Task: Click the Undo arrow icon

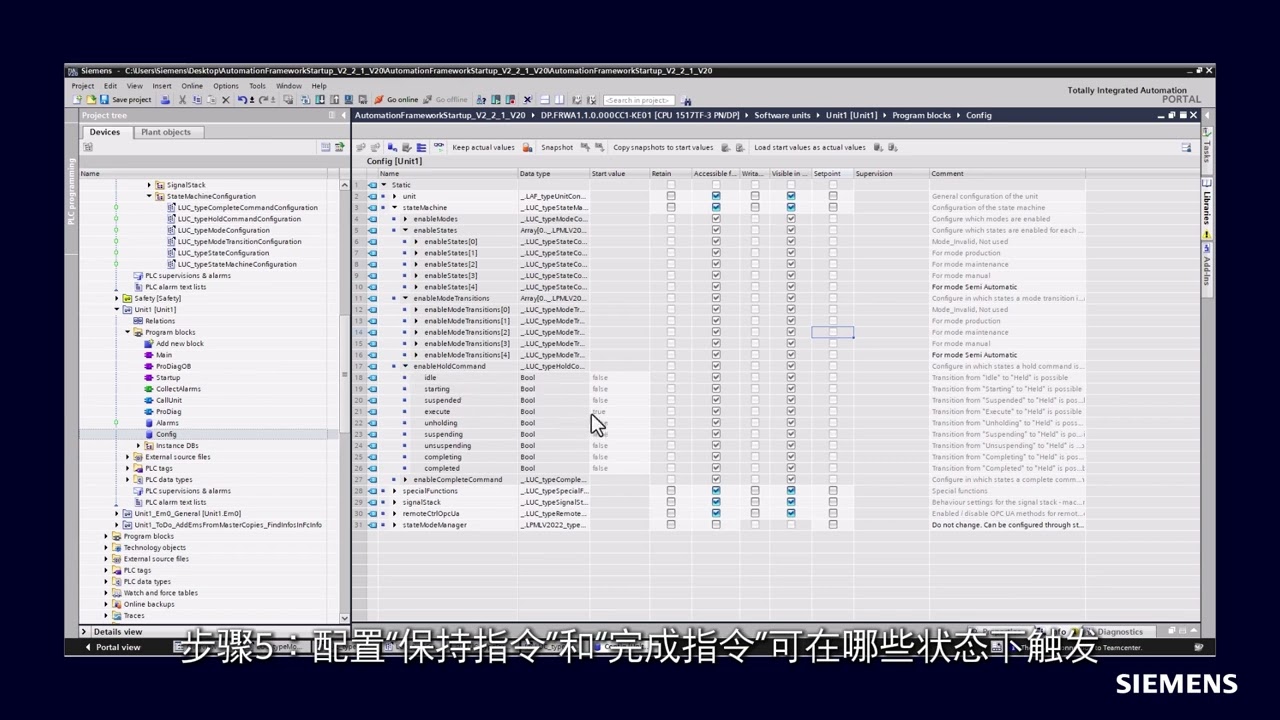Action: pos(241,100)
